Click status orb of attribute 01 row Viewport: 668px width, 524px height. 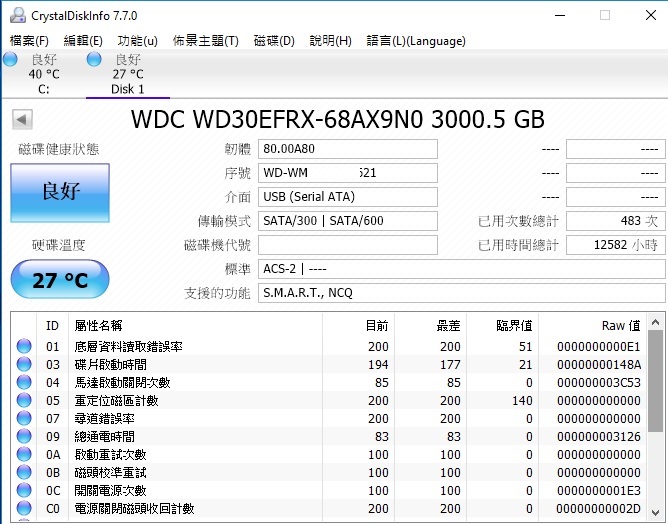[24, 346]
